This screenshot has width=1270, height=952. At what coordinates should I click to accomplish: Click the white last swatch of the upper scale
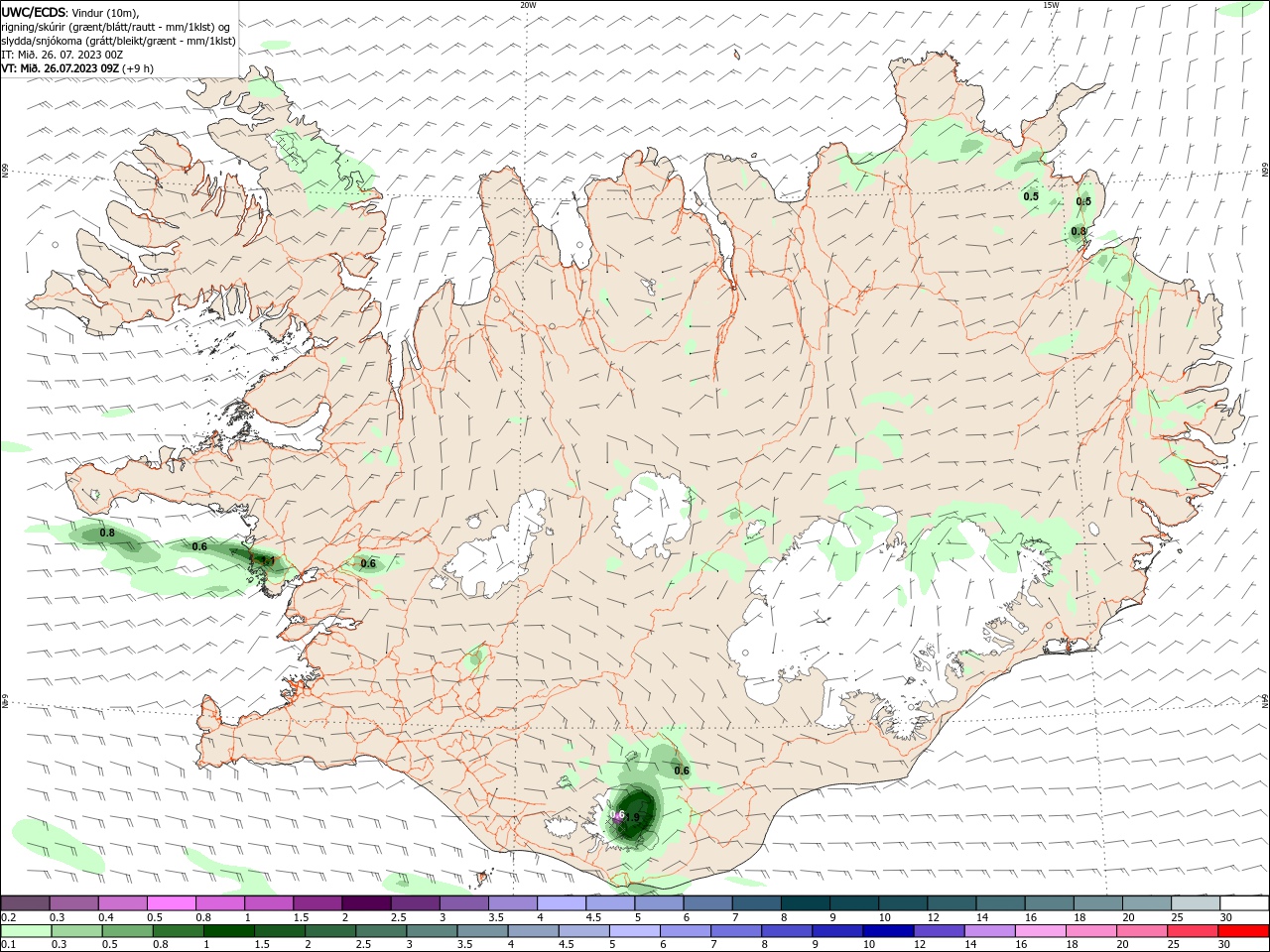coord(1244,903)
